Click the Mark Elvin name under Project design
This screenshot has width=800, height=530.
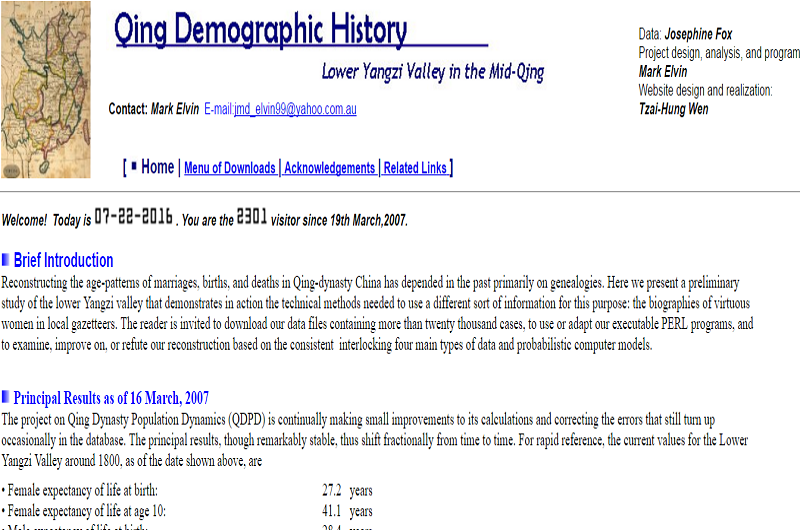[663, 71]
